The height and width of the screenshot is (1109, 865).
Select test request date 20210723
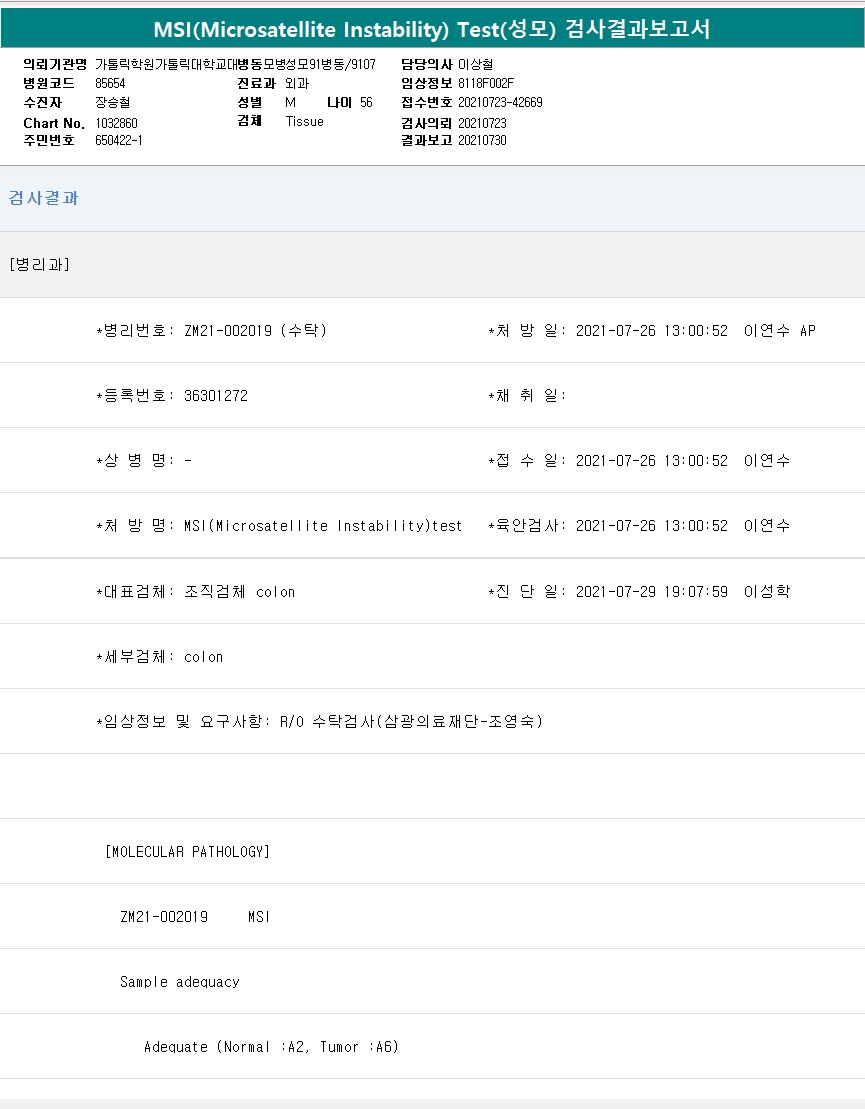pos(482,123)
